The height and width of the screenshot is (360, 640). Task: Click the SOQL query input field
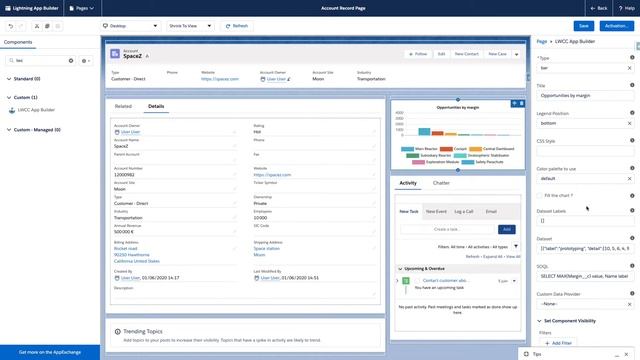(x=585, y=276)
